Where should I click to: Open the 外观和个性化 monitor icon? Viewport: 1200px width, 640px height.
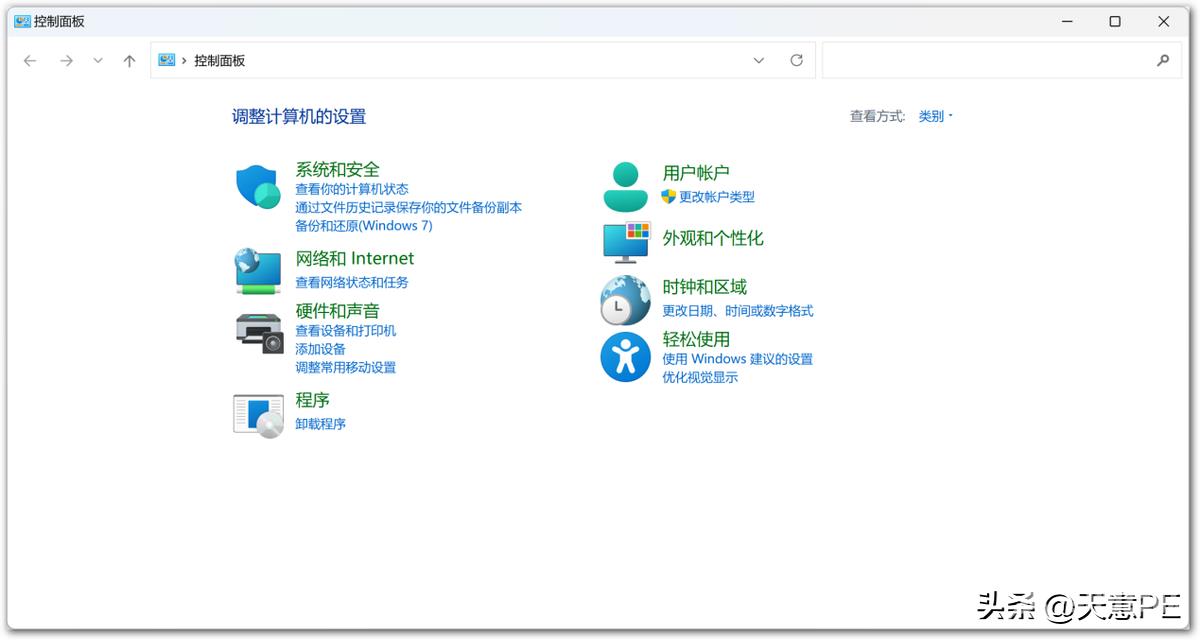(x=626, y=243)
